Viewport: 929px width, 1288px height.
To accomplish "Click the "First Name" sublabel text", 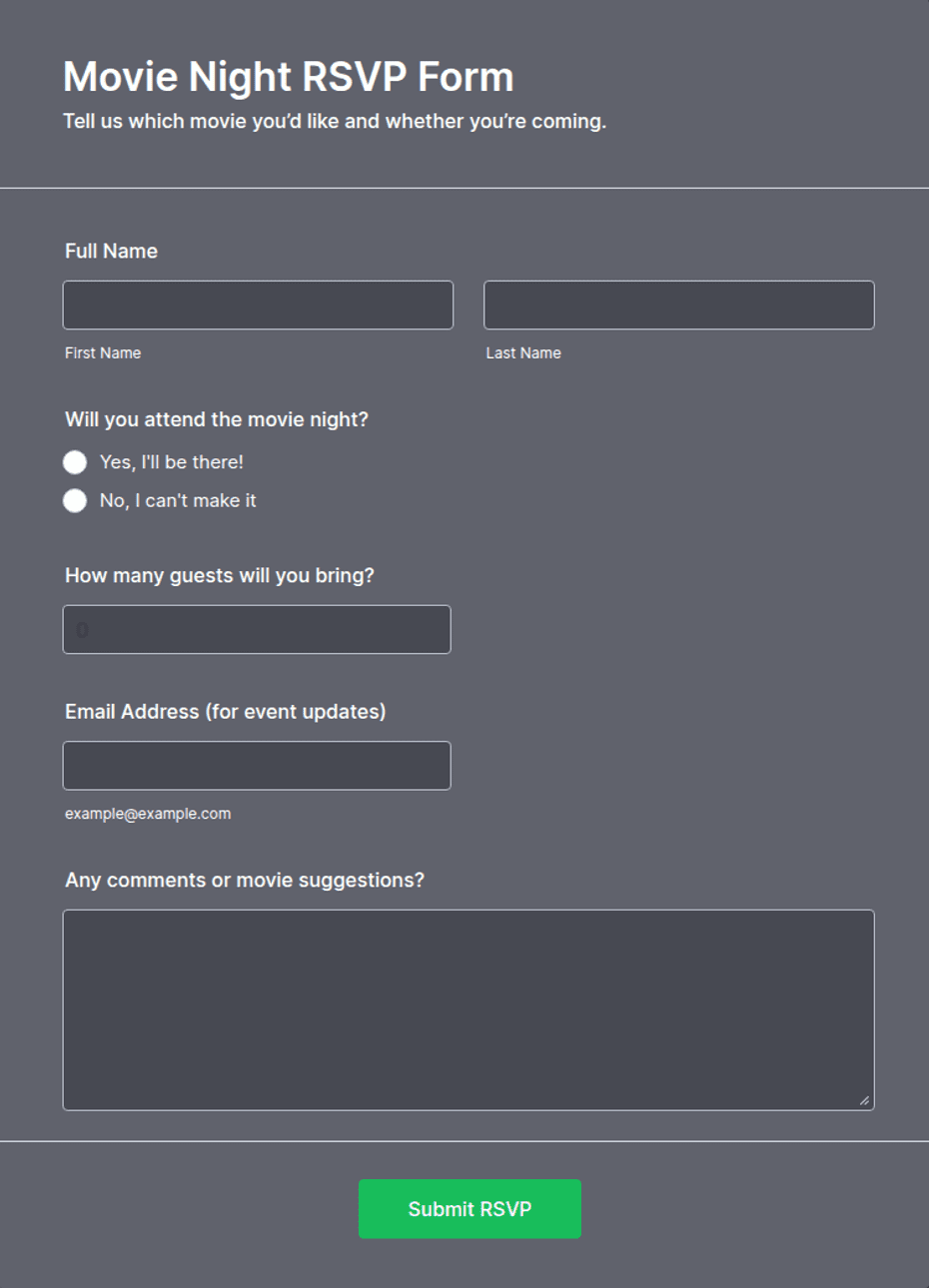I will (x=103, y=353).
